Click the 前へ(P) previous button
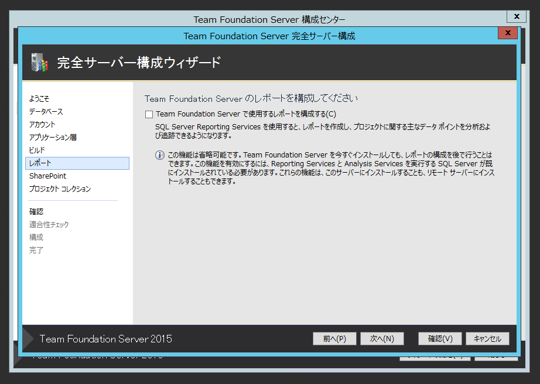 (334, 339)
